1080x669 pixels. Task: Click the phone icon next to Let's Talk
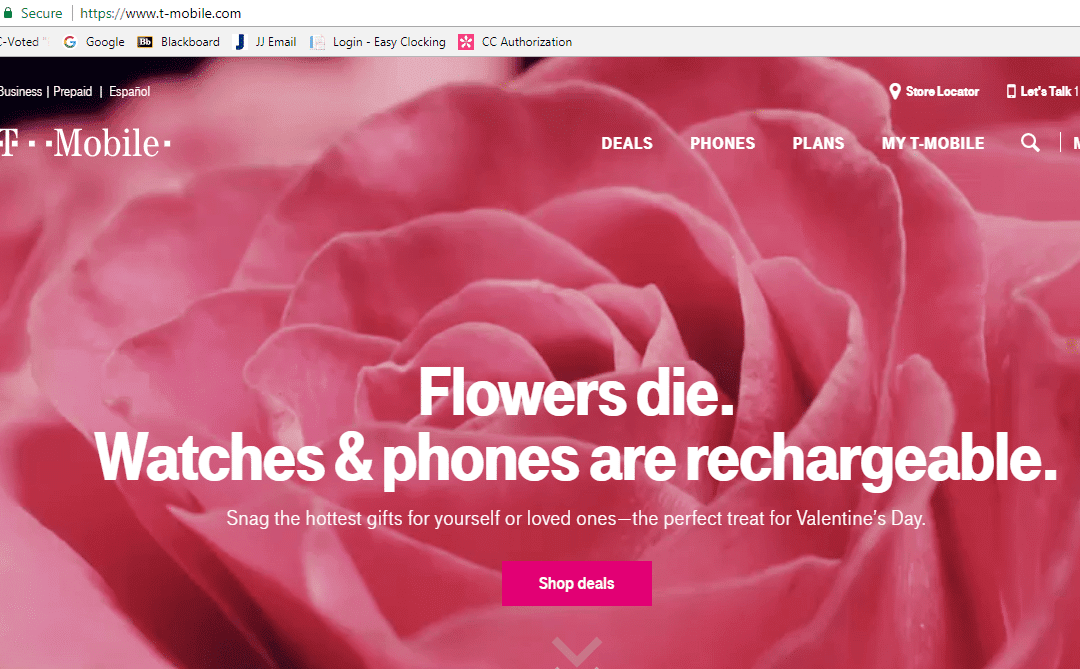[1012, 91]
